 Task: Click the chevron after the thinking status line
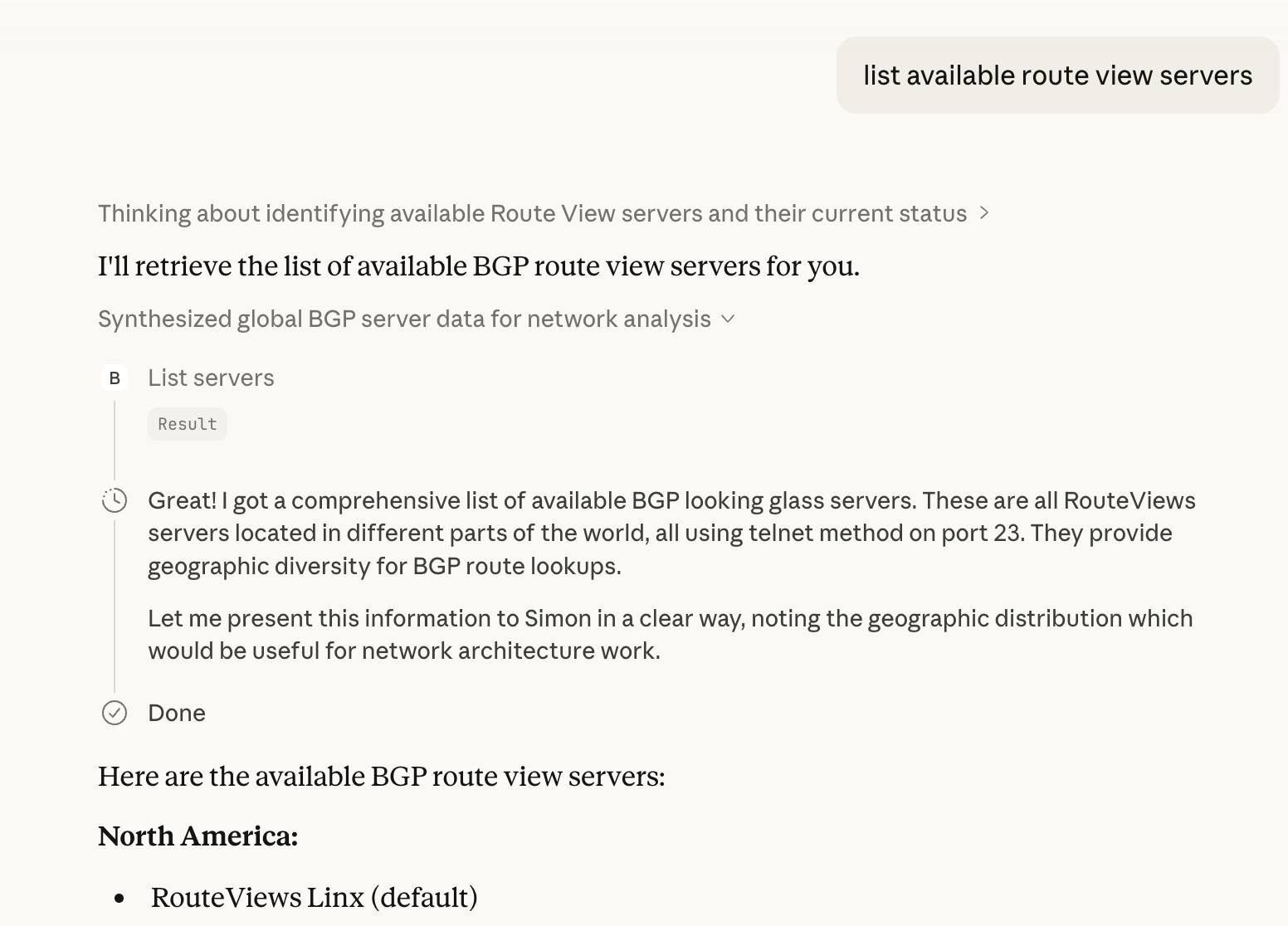[986, 213]
